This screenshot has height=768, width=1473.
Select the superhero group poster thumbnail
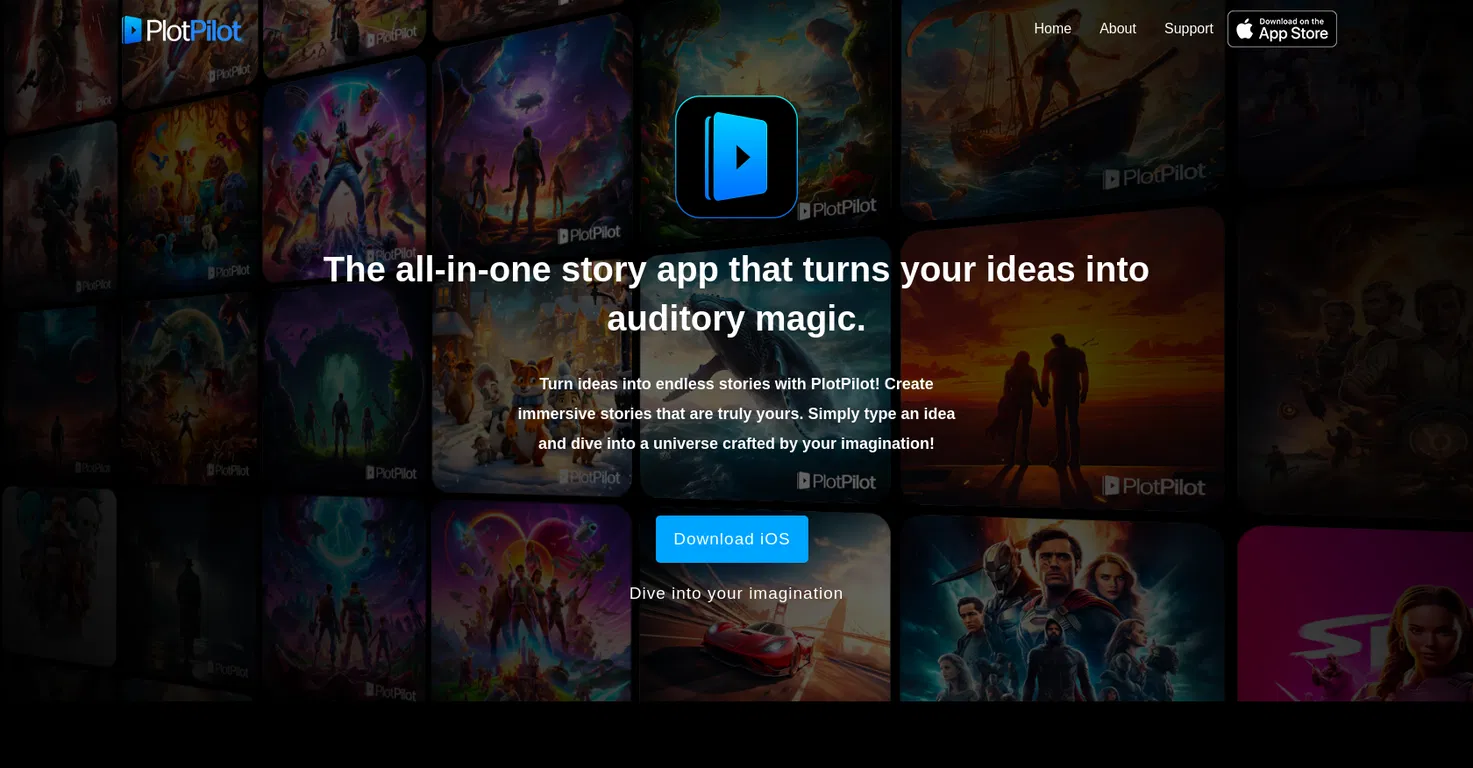click(1063, 610)
